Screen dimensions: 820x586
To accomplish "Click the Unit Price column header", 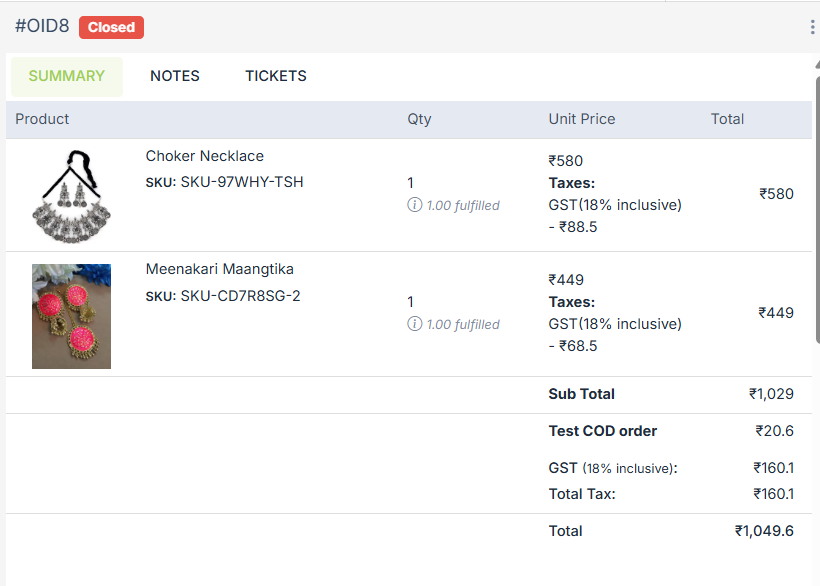I will [582, 119].
